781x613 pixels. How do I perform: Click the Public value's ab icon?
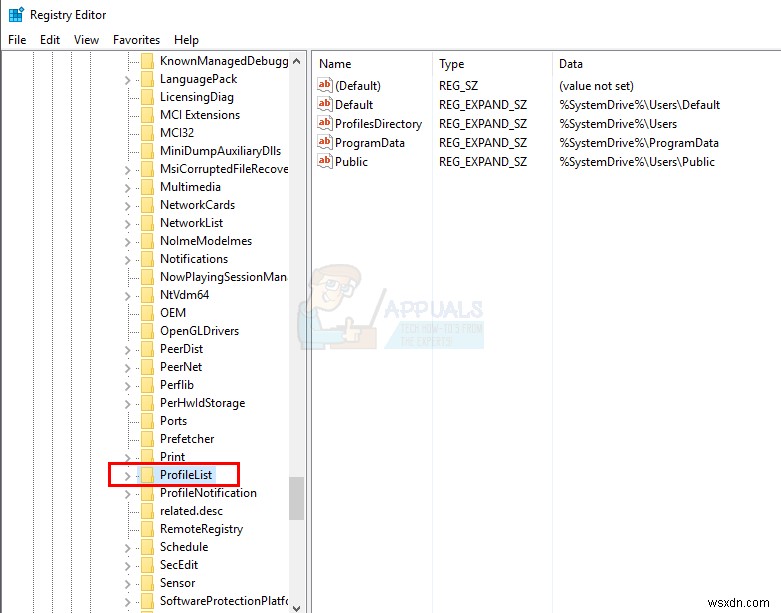coord(325,161)
